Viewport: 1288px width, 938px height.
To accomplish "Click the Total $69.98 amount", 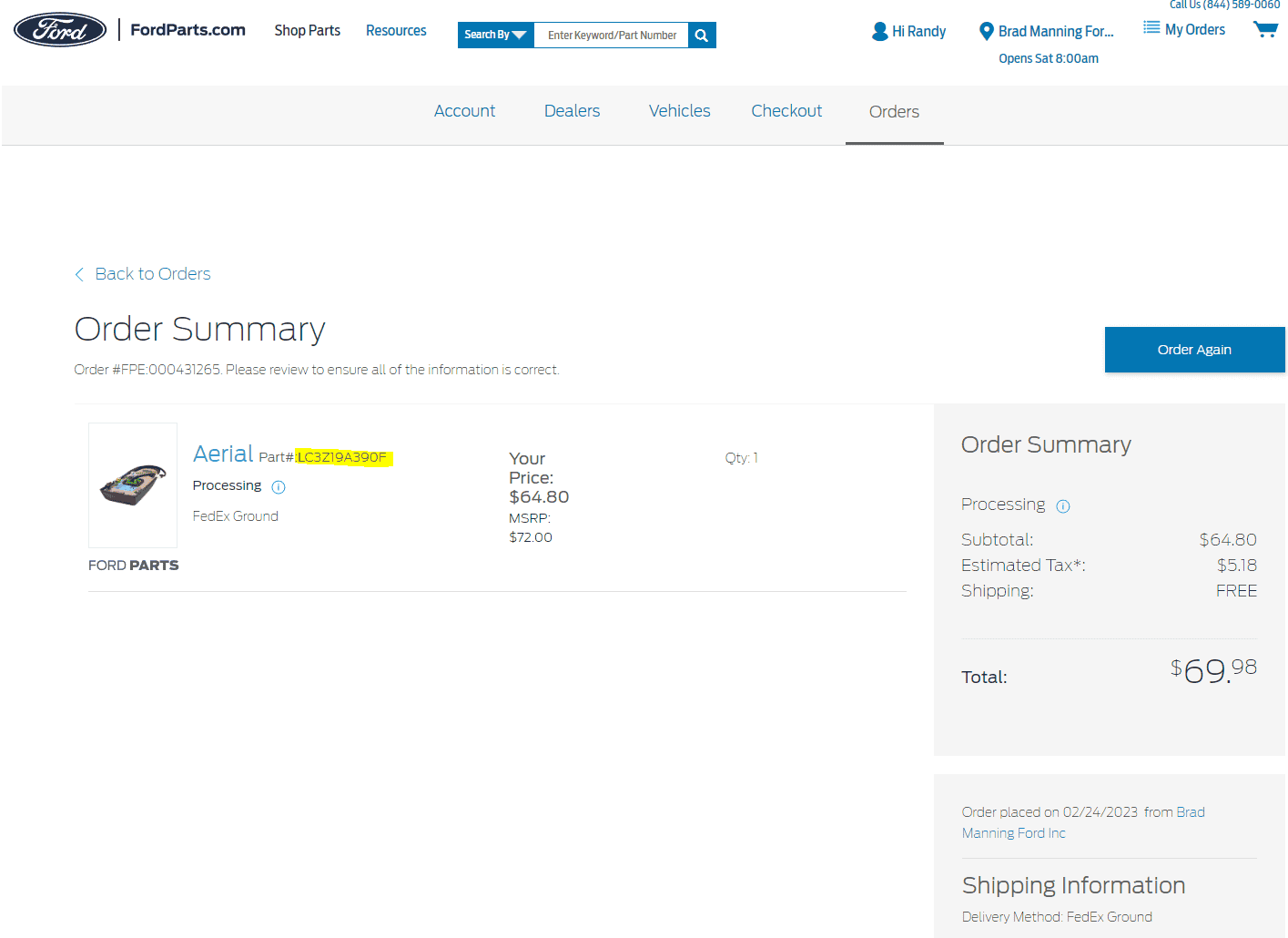I will [1213, 670].
